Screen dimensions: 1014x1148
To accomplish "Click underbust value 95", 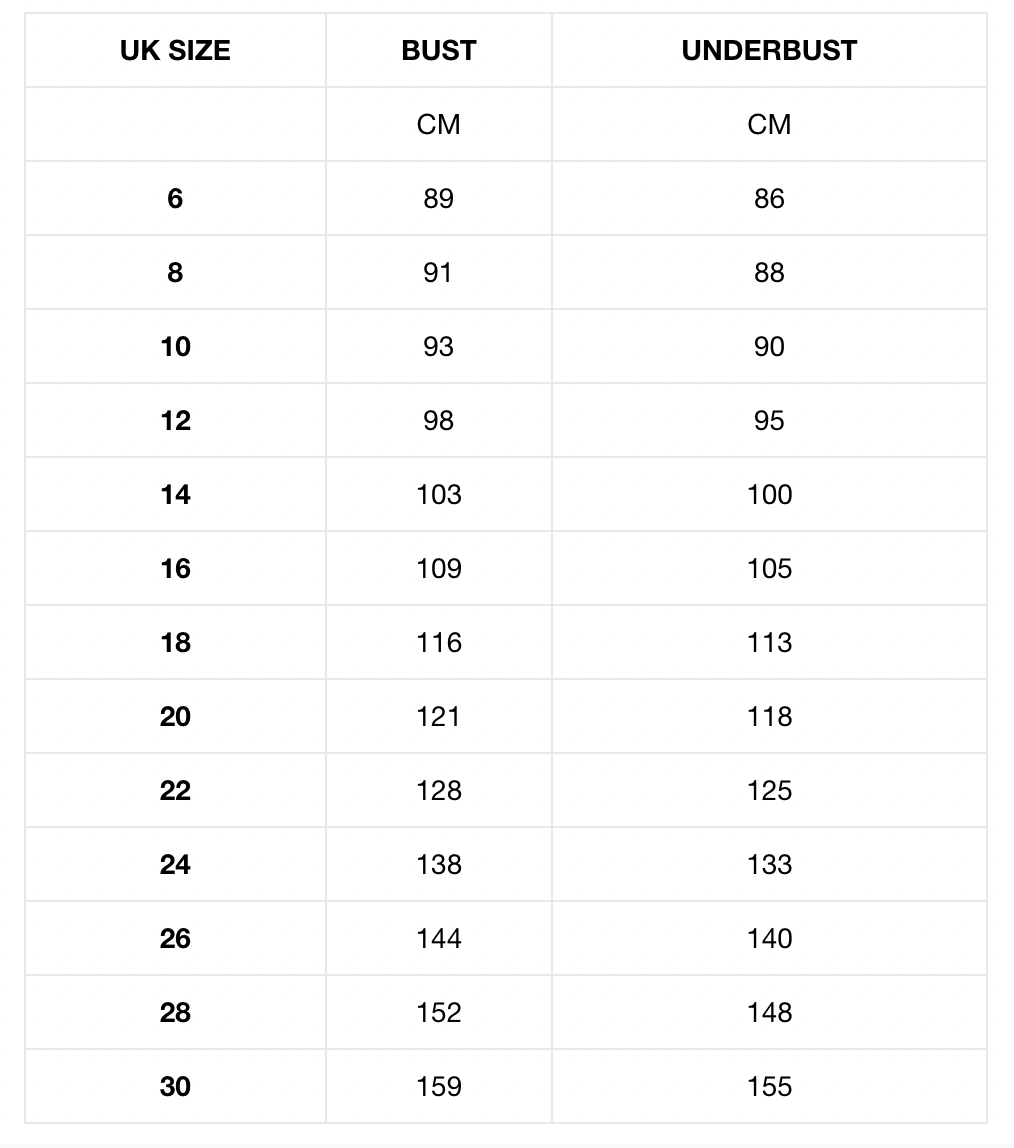I will [769, 420].
